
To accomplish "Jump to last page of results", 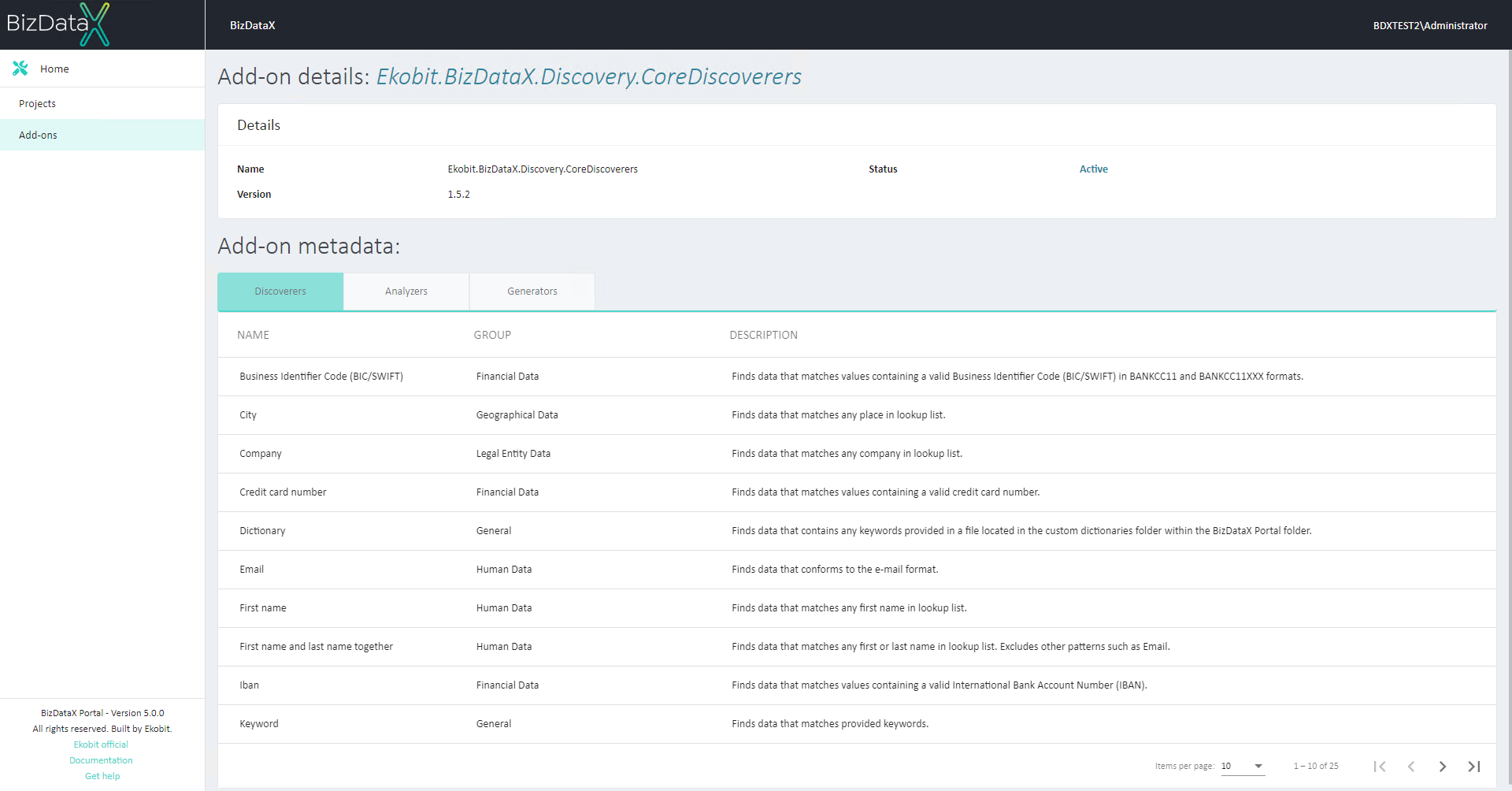I will tap(1474, 766).
